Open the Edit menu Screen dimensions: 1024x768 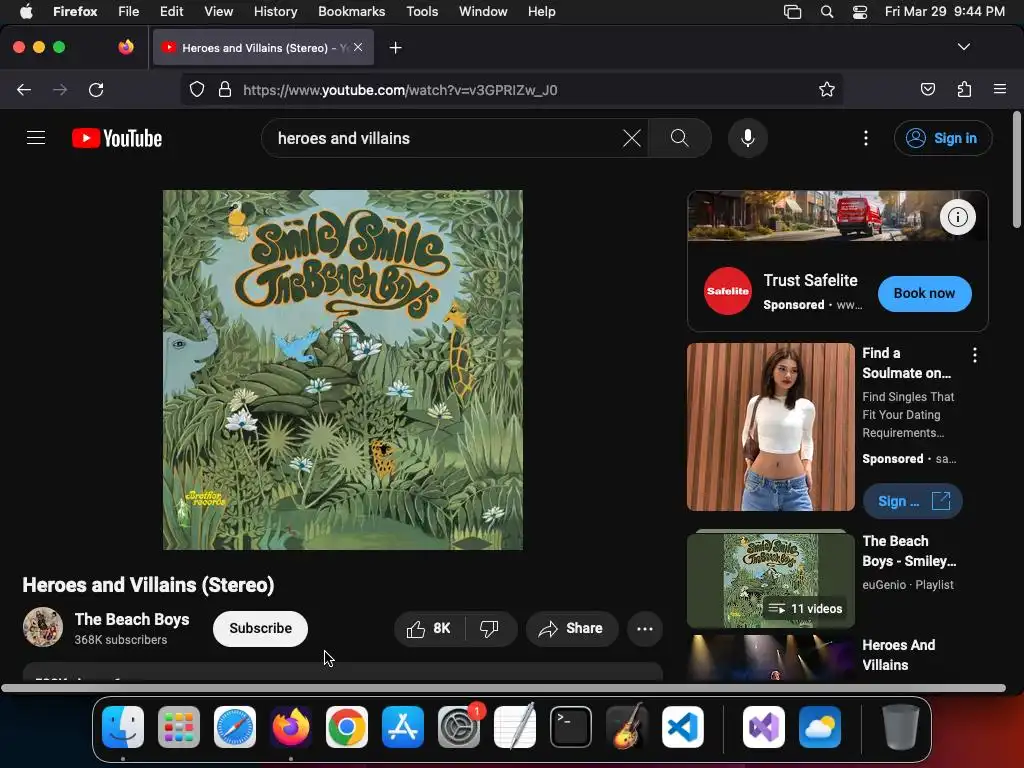point(171,12)
